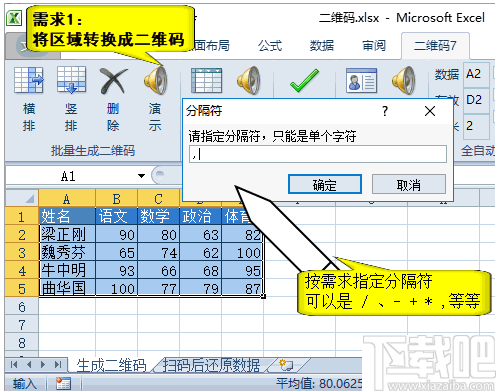This screenshot has height=391, width=498.
Task: Switch to 生成二维码 sheet tab
Action: point(111,365)
